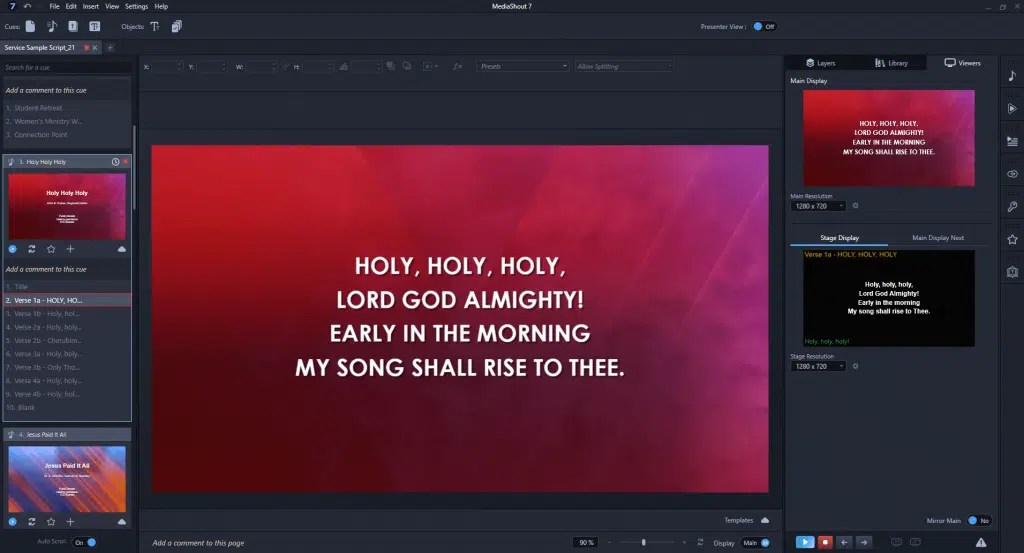The height and width of the screenshot is (553, 1024).
Task: Go to next page arrow
Action: (x=863, y=542)
